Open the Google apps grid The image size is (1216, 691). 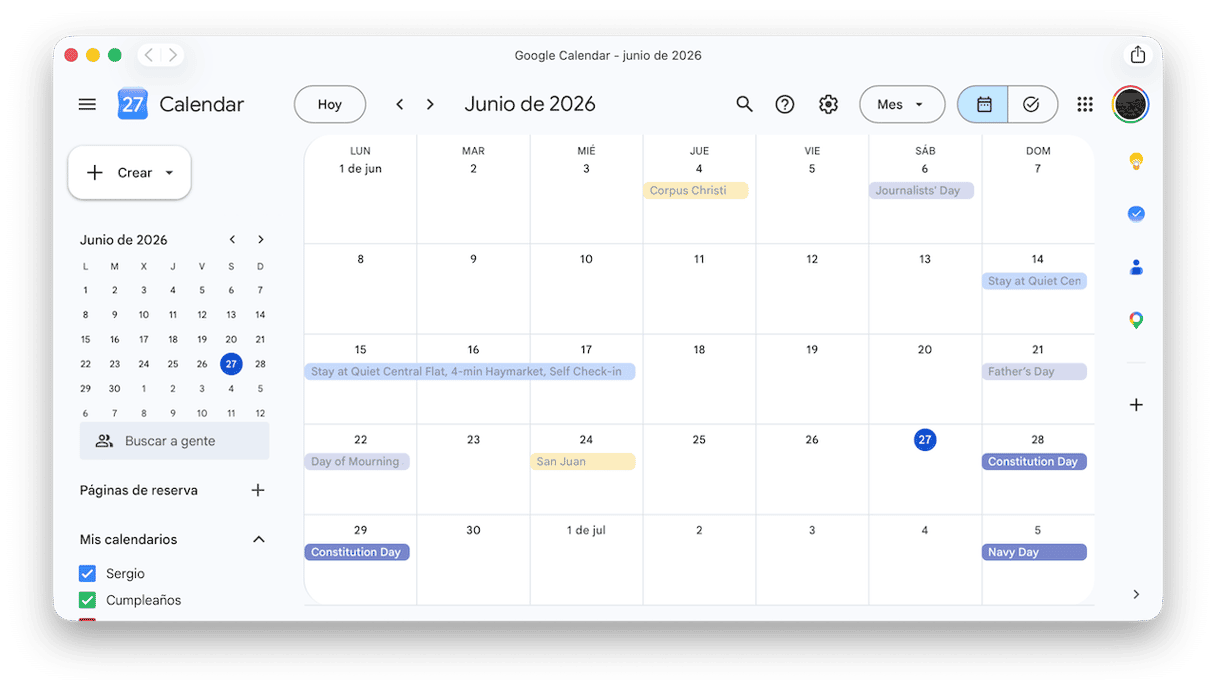coord(1085,104)
